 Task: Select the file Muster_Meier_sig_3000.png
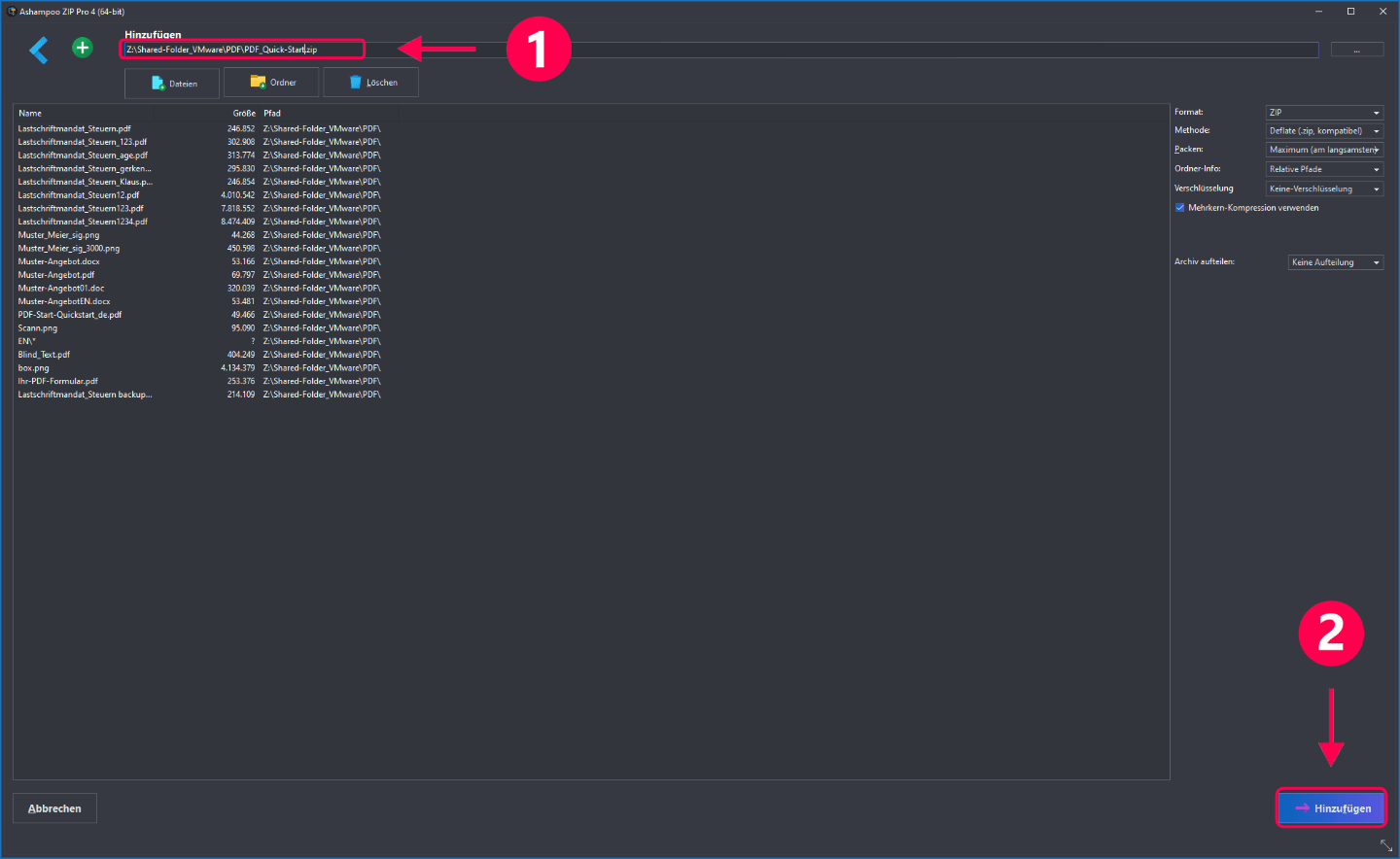click(x=68, y=249)
